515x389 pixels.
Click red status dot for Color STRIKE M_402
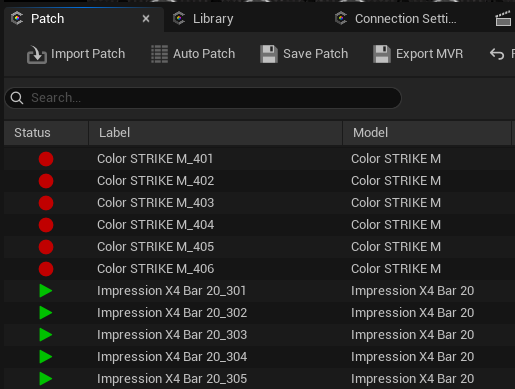[x=46, y=181]
